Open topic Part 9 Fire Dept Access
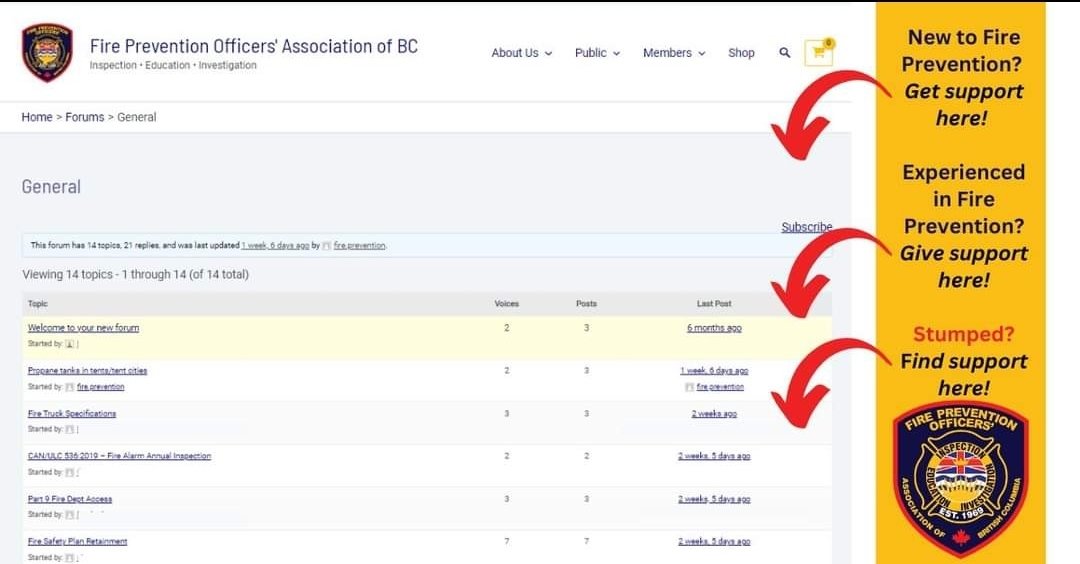This screenshot has width=1080, height=564. click(x=70, y=499)
